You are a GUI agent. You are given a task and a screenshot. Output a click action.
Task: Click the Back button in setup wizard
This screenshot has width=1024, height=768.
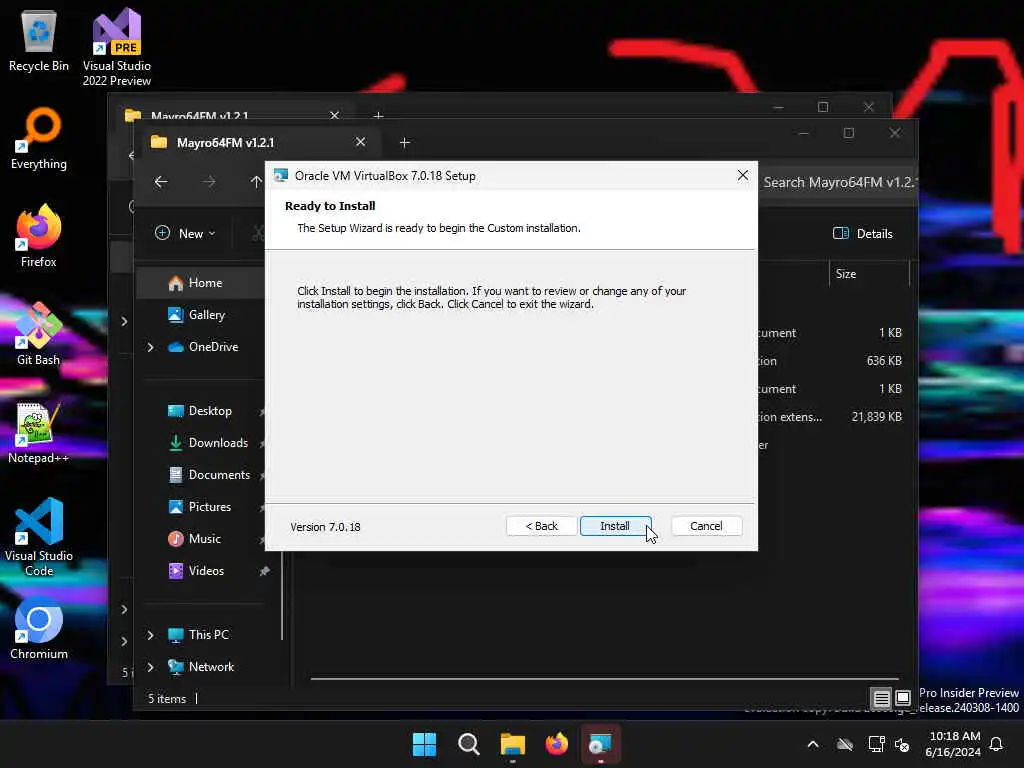pyautogui.click(x=541, y=526)
